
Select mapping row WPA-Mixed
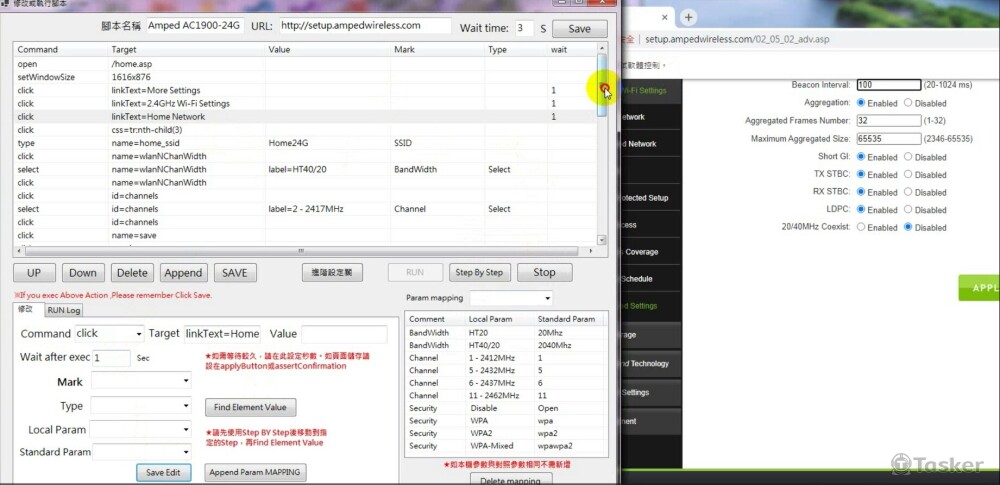pos(506,446)
